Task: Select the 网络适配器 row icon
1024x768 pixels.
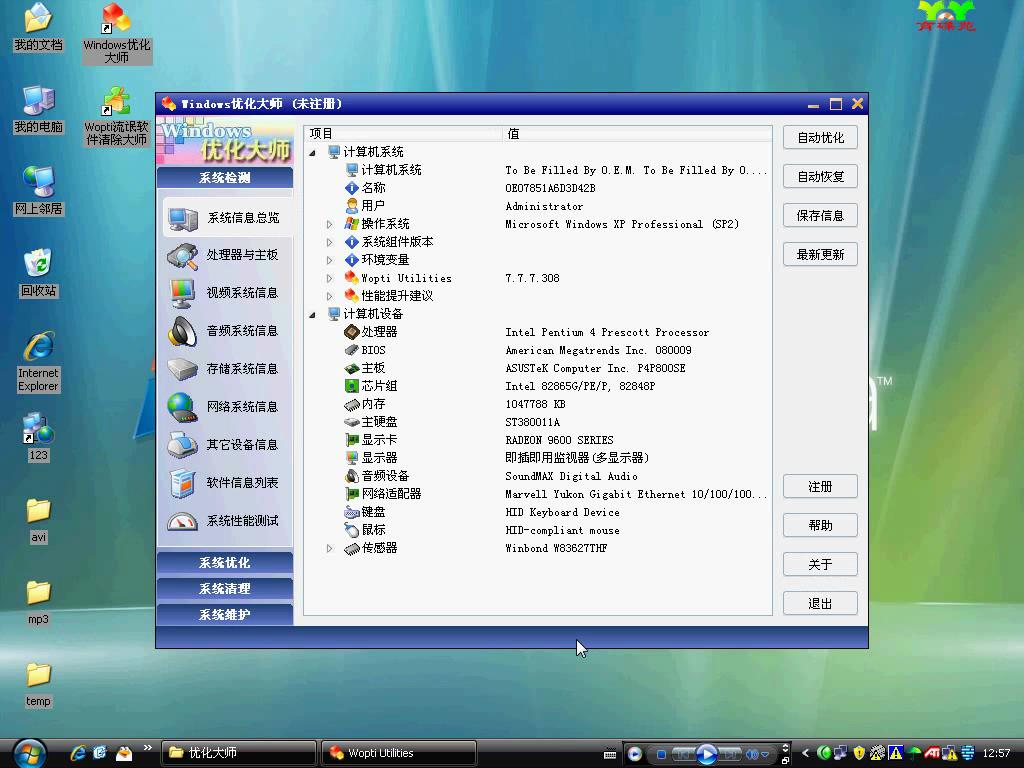Action: 352,494
